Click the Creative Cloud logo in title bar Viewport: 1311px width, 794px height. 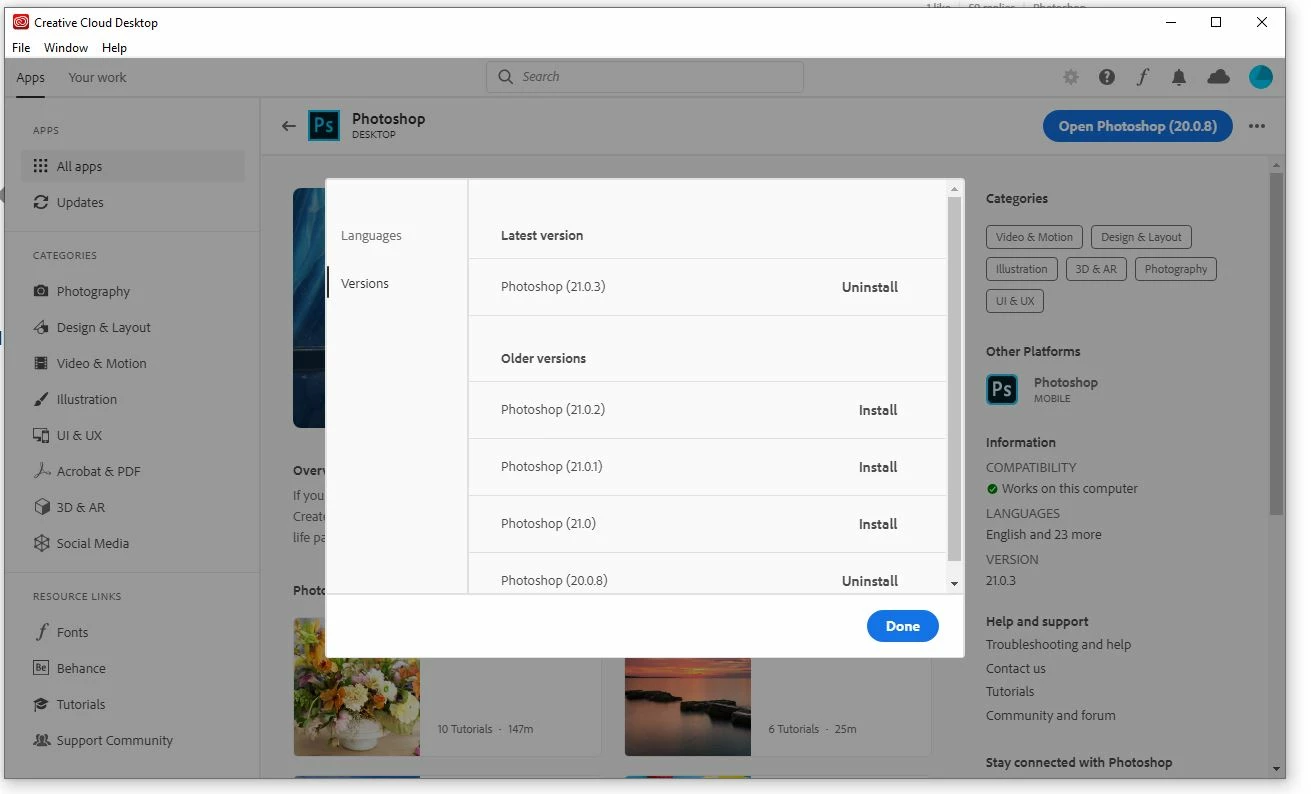[21, 22]
